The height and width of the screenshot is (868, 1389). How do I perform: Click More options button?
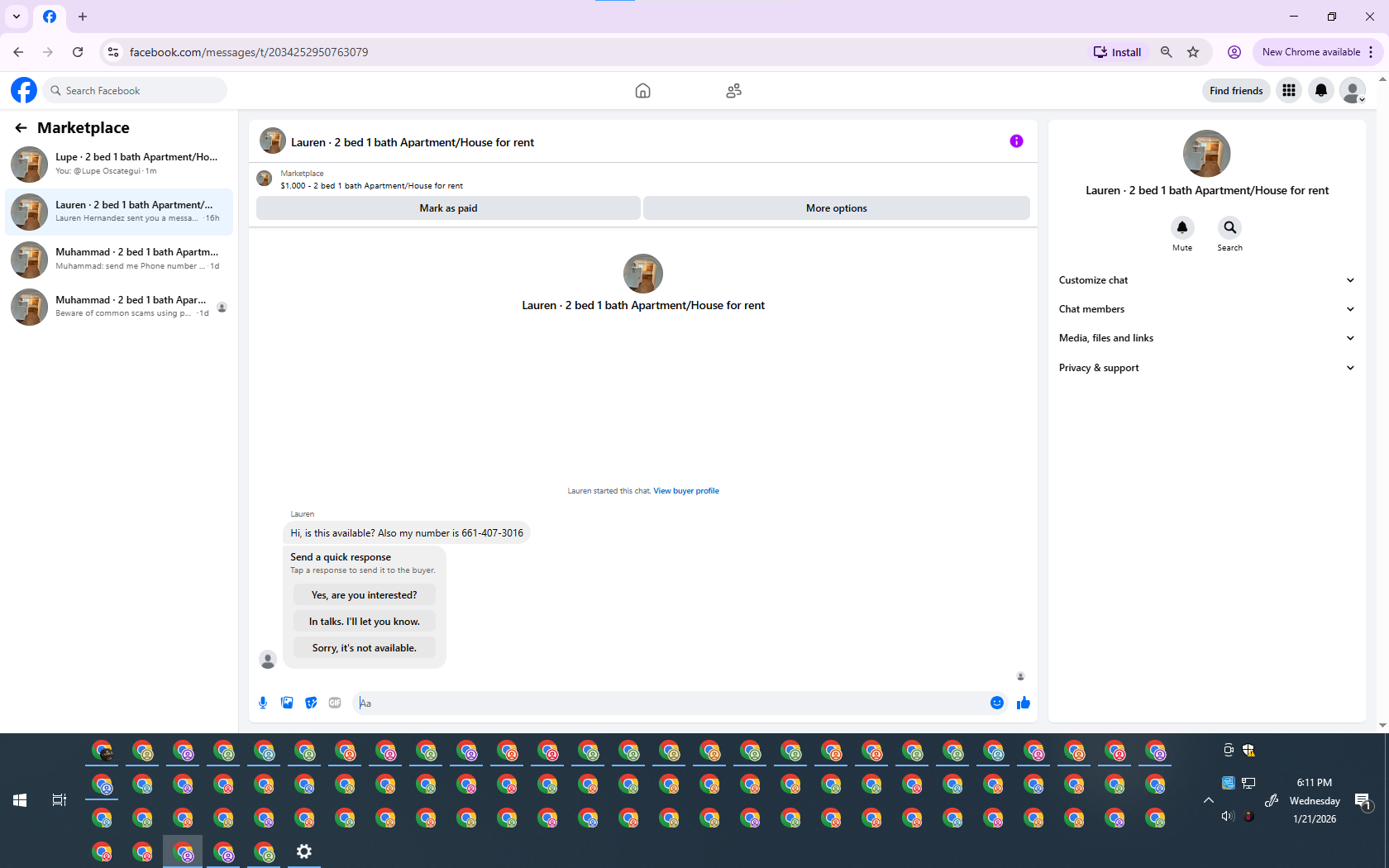click(x=837, y=208)
